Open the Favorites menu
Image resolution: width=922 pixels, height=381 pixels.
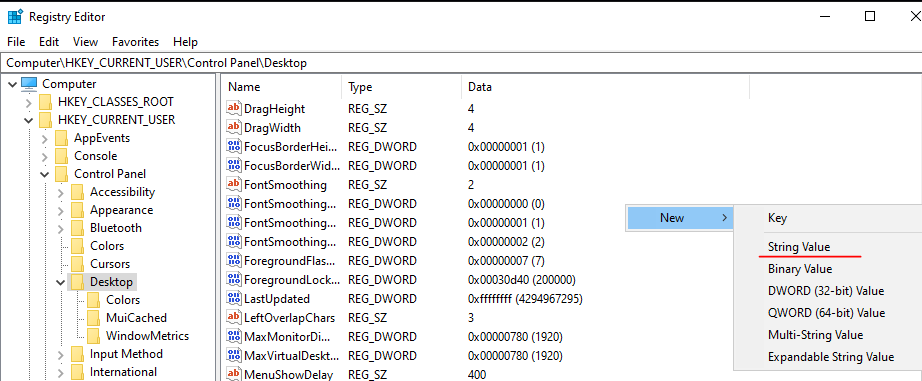pos(135,42)
